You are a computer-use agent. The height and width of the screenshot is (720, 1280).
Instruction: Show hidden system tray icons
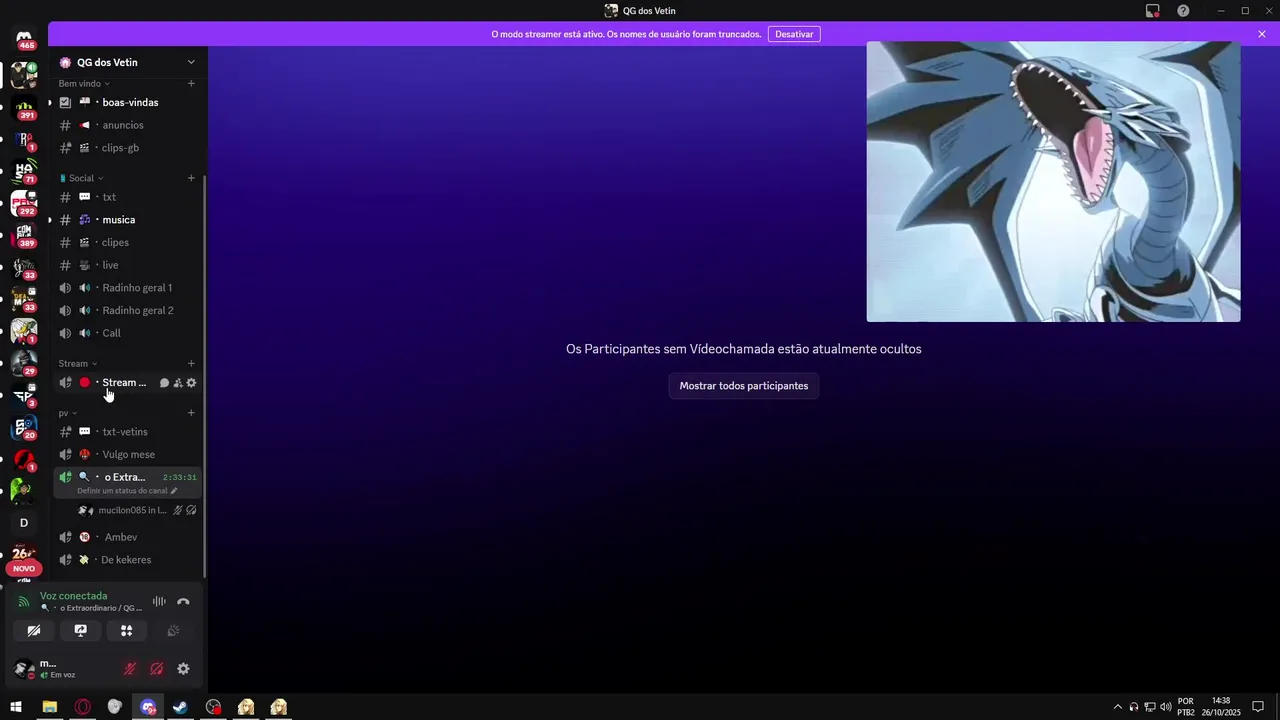pos(1118,707)
